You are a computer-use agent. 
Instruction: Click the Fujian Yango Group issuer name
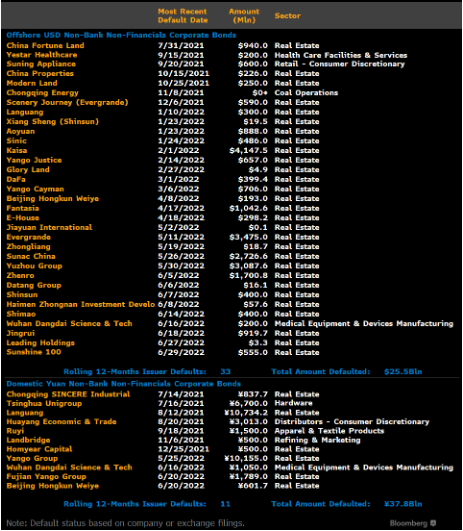[x=46, y=476]
